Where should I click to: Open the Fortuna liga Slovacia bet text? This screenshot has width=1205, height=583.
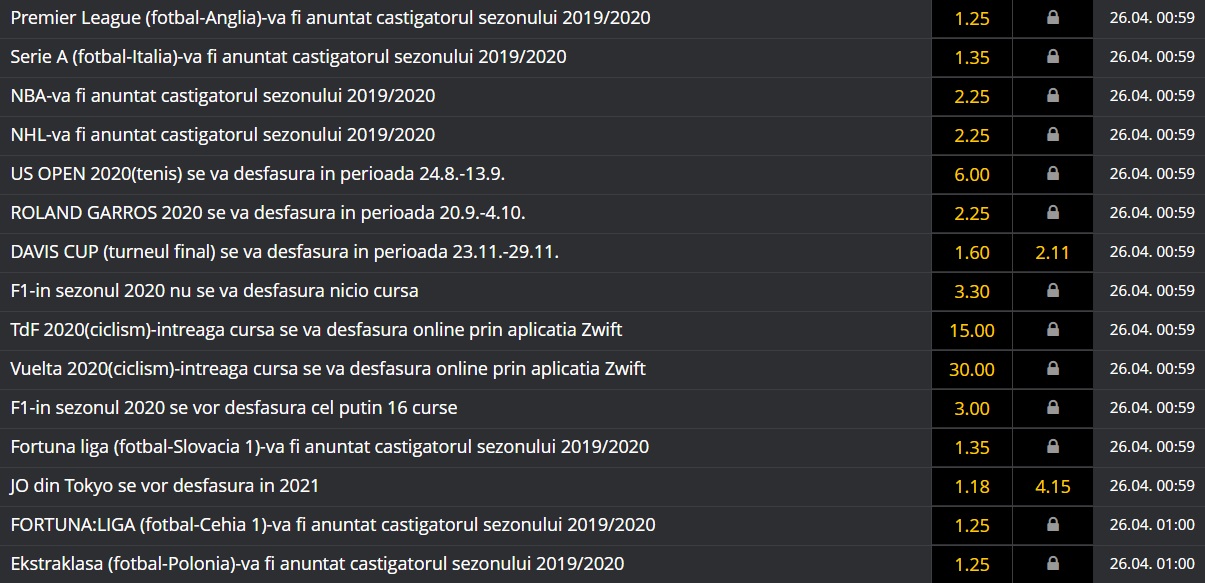tap(329, 447)
